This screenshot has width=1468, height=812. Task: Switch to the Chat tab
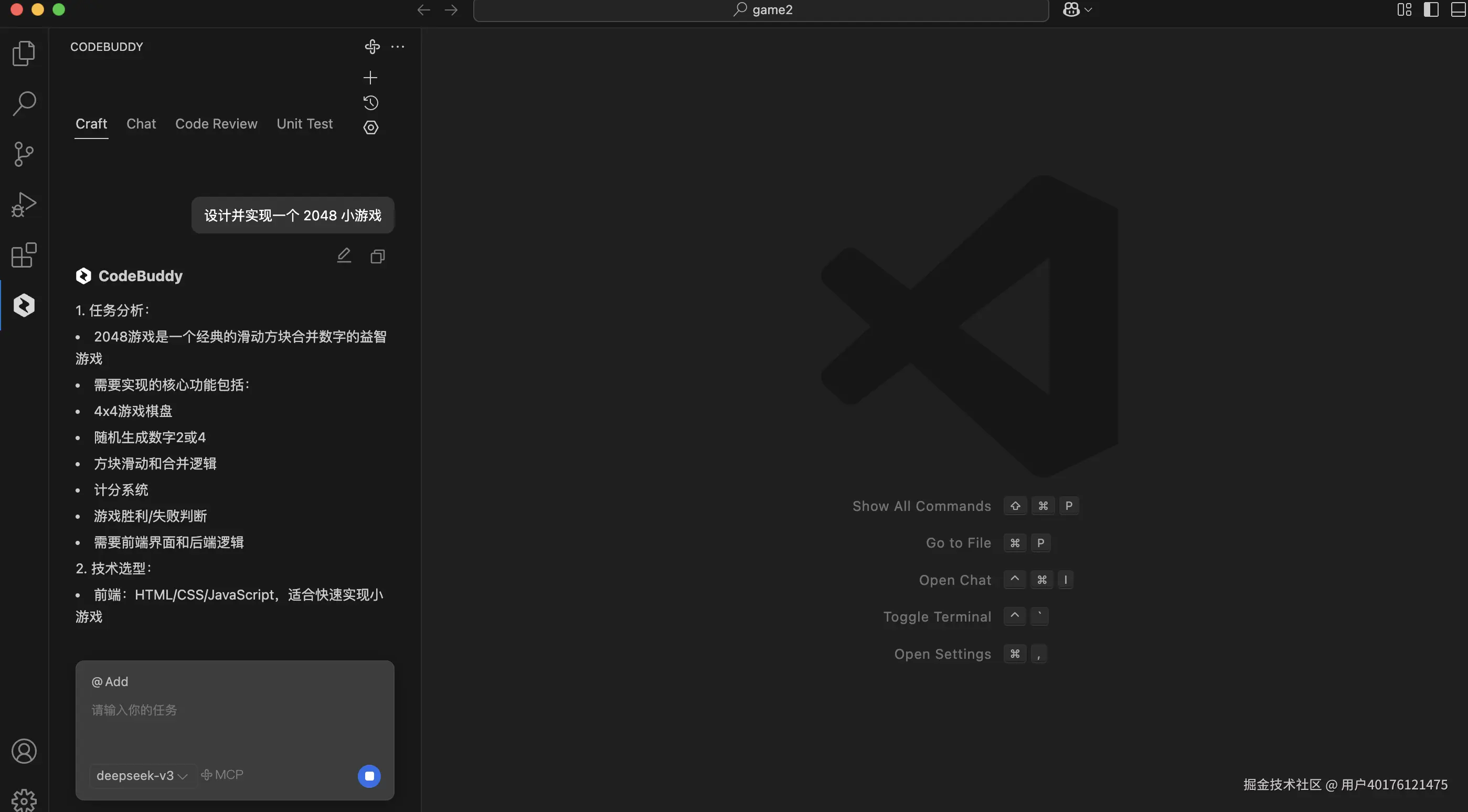point(141,124)
